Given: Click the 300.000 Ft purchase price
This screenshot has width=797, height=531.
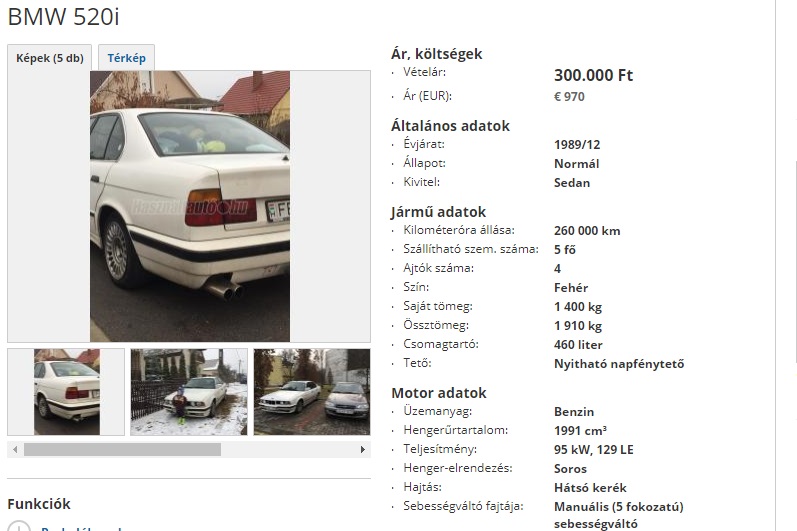Looking at the screenshot, I should click(x=593, y=75).
